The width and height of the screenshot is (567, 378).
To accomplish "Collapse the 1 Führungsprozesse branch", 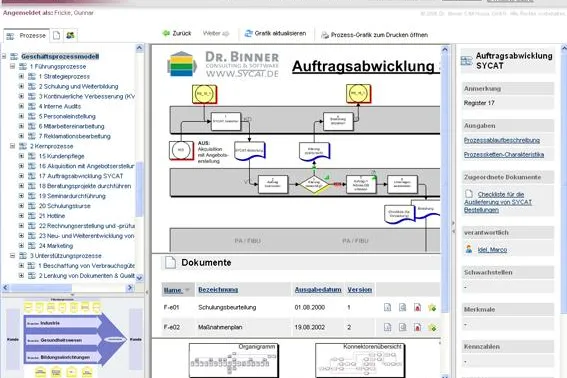I will pyautogui.click(x=12, y=66).
